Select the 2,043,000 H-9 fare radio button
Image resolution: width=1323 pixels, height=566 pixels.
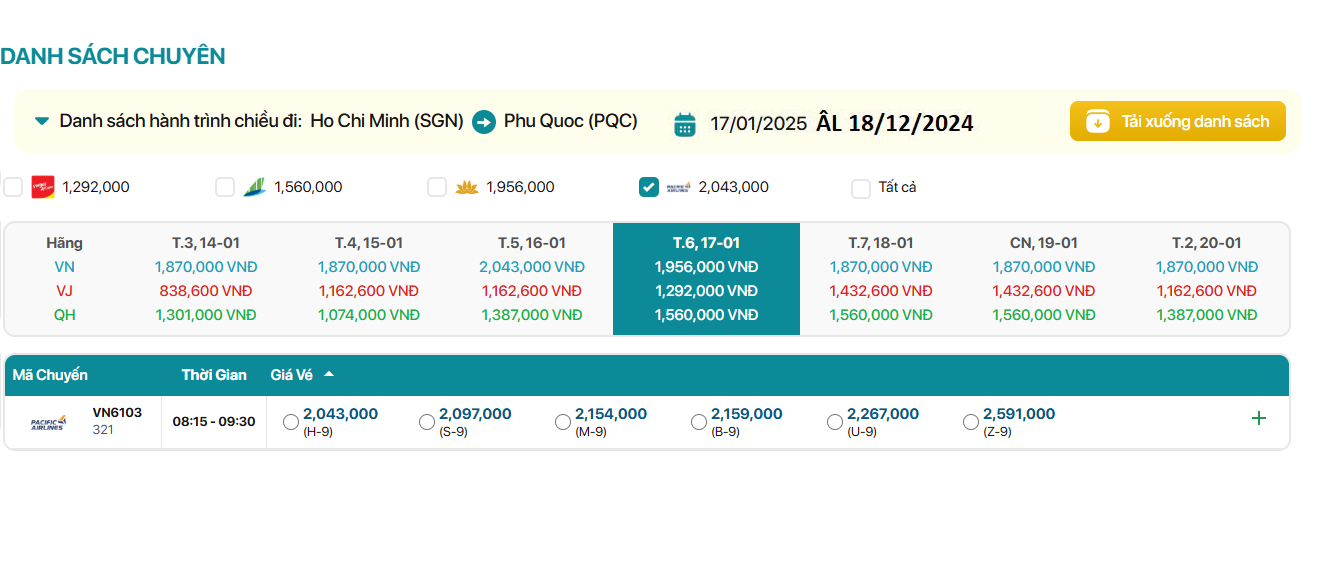291,422
